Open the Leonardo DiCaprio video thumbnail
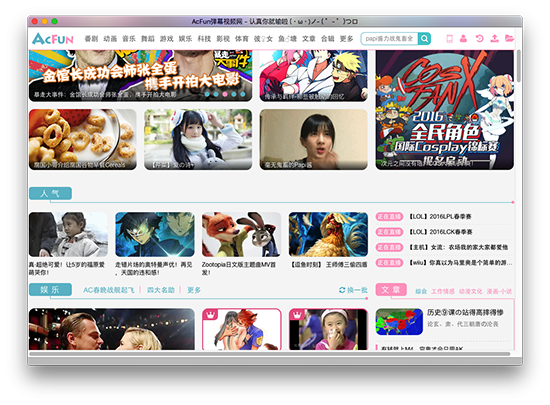 click(x=112, y=329)
